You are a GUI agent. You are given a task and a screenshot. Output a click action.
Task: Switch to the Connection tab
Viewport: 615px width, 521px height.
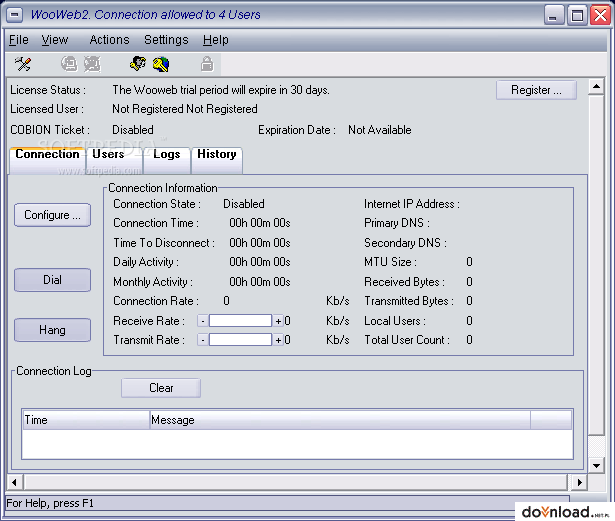click(47, 160)
